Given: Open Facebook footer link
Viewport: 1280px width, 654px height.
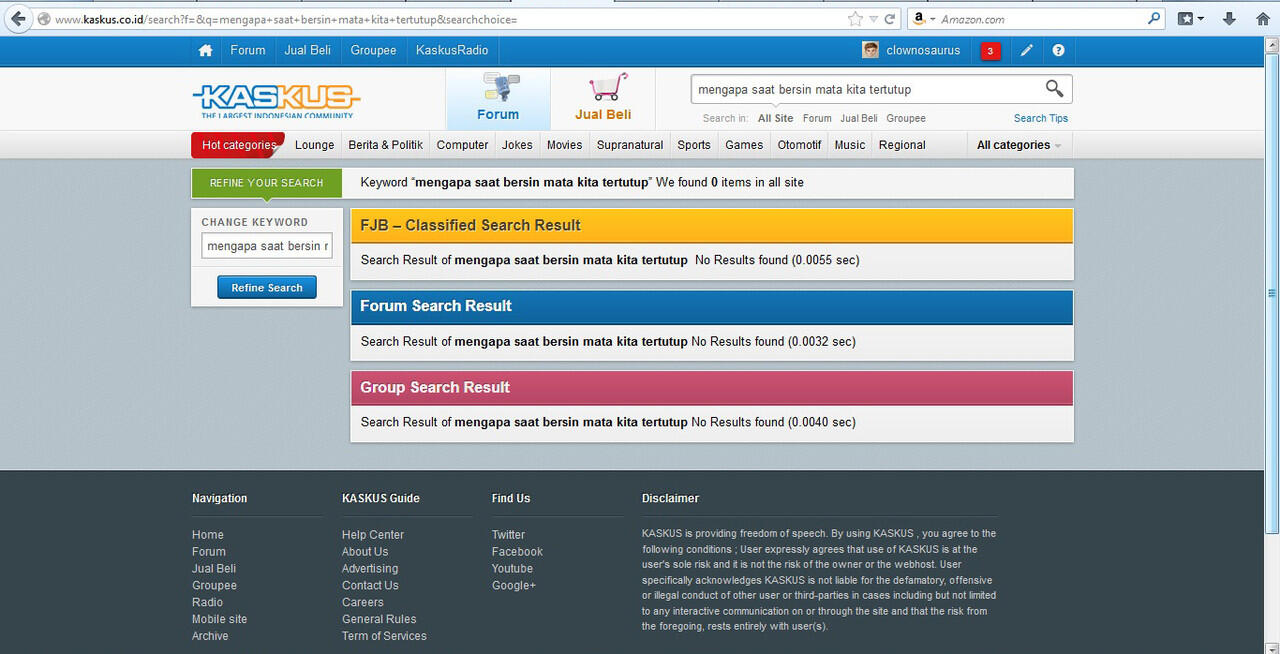Looking at the screenshot, I should point(517,552).
